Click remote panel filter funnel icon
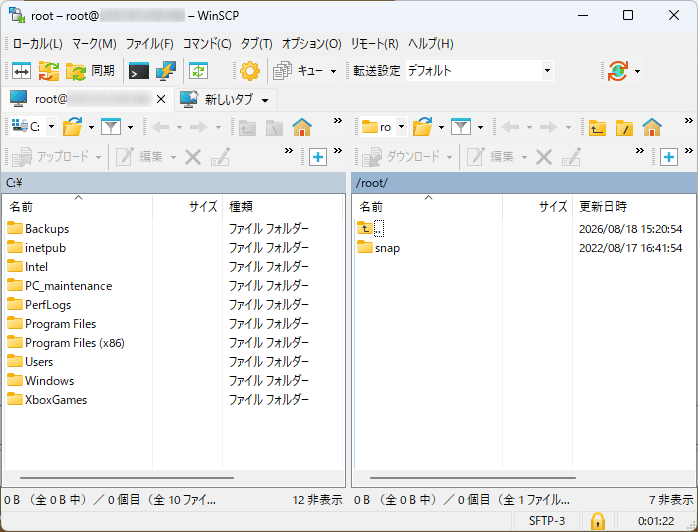698x532 pixels. click(461, 127)
